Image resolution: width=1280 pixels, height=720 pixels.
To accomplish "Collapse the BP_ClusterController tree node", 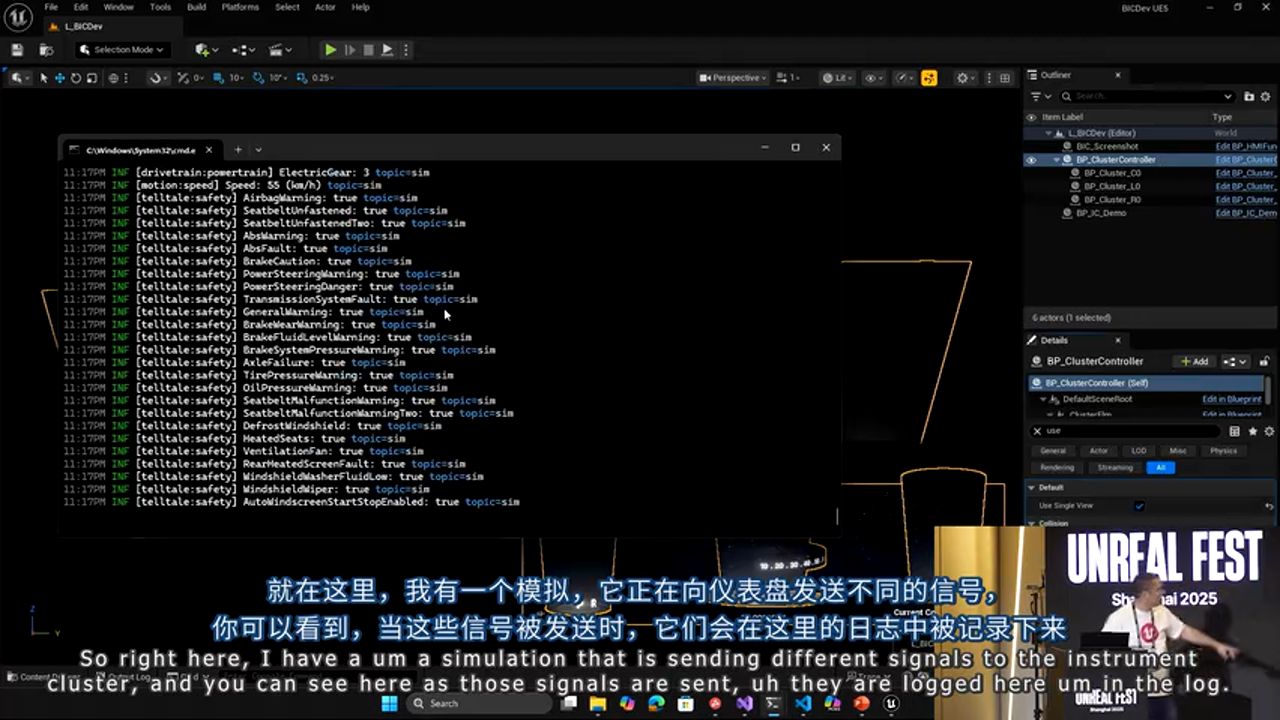I will pyautogui.click(x=1056, y=160).
